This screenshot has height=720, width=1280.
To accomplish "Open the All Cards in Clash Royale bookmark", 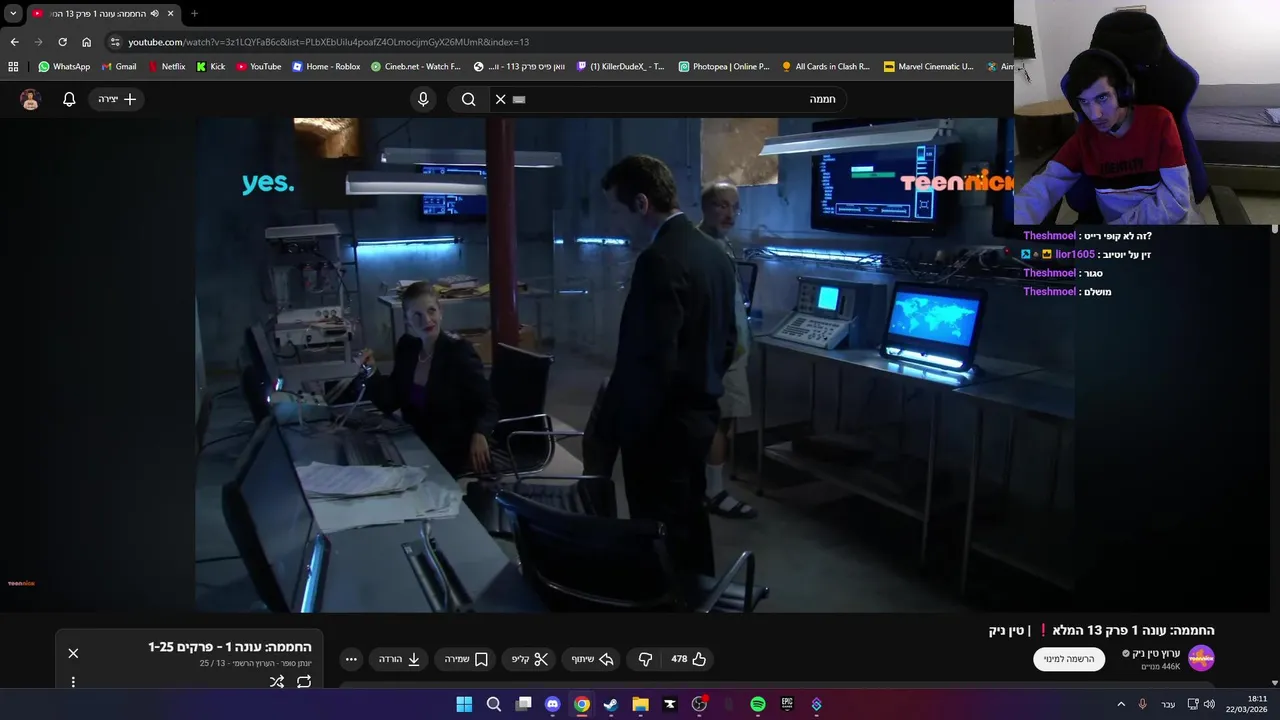I will pos(826,67).
